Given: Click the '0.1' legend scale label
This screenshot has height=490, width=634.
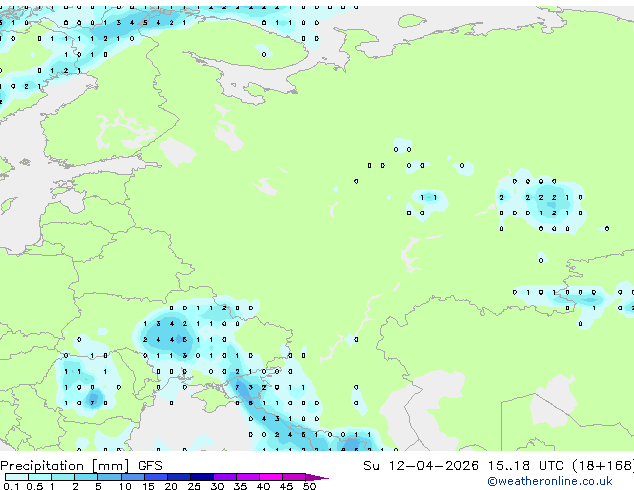Looking at the screenshot, I should pyautogui.click(x=11, y=486).
